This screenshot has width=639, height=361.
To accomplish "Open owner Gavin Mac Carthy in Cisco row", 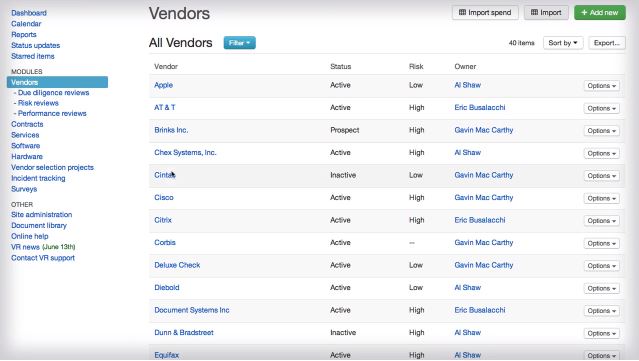I will point(484,198).
